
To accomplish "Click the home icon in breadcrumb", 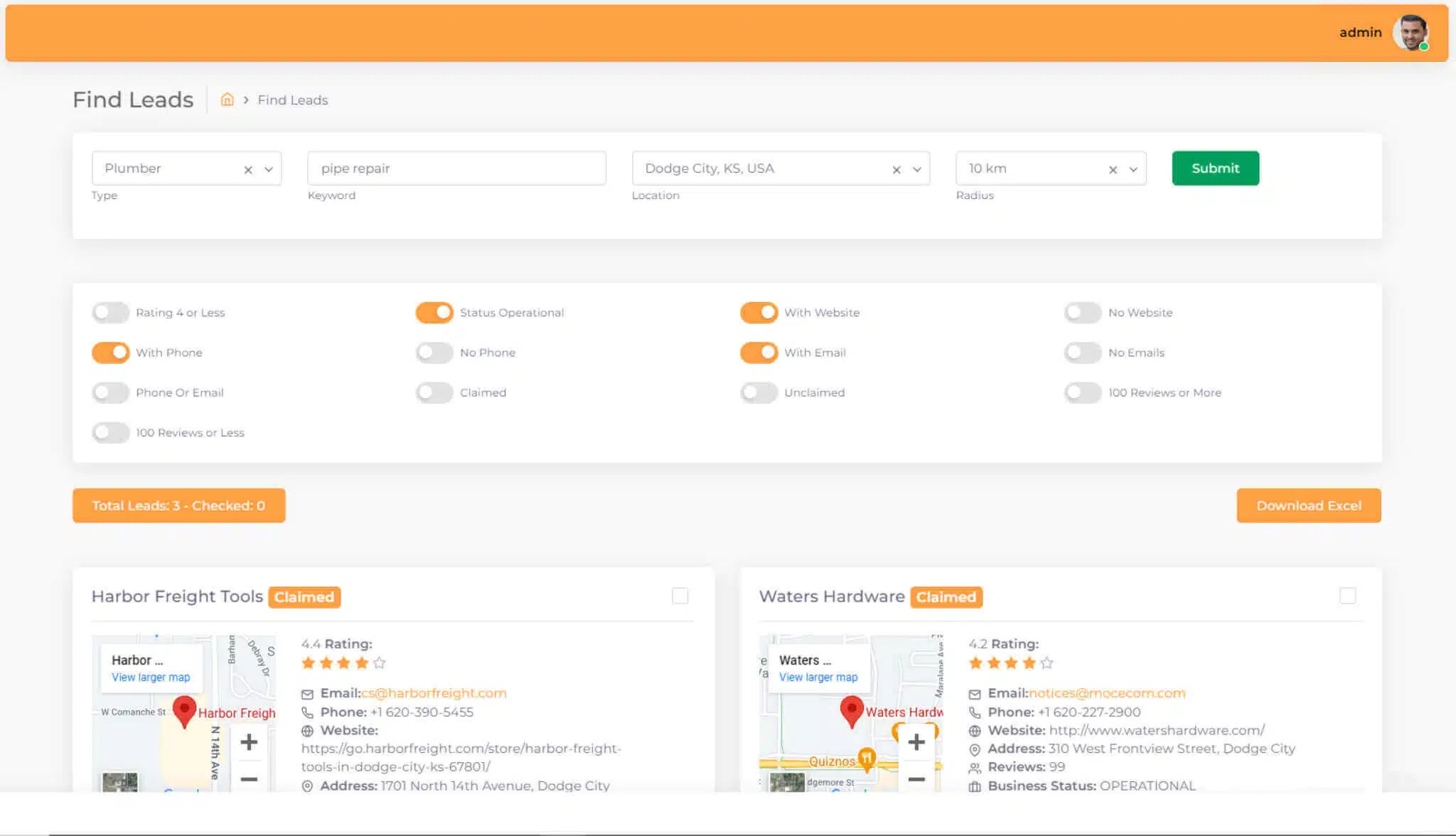I will click(227, 100).
